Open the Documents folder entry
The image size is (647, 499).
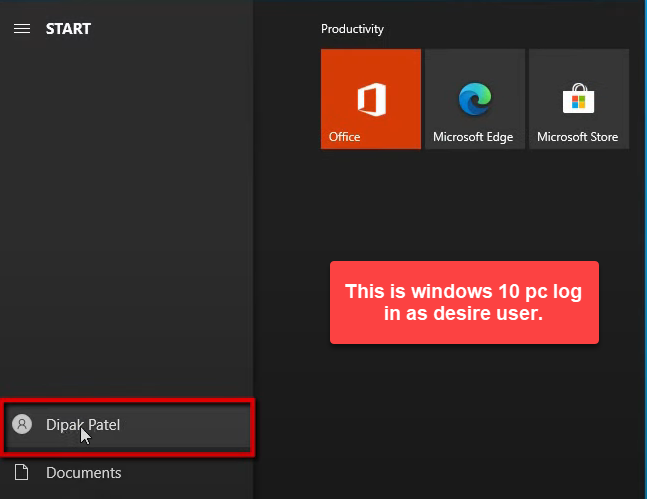pos(127,473)
